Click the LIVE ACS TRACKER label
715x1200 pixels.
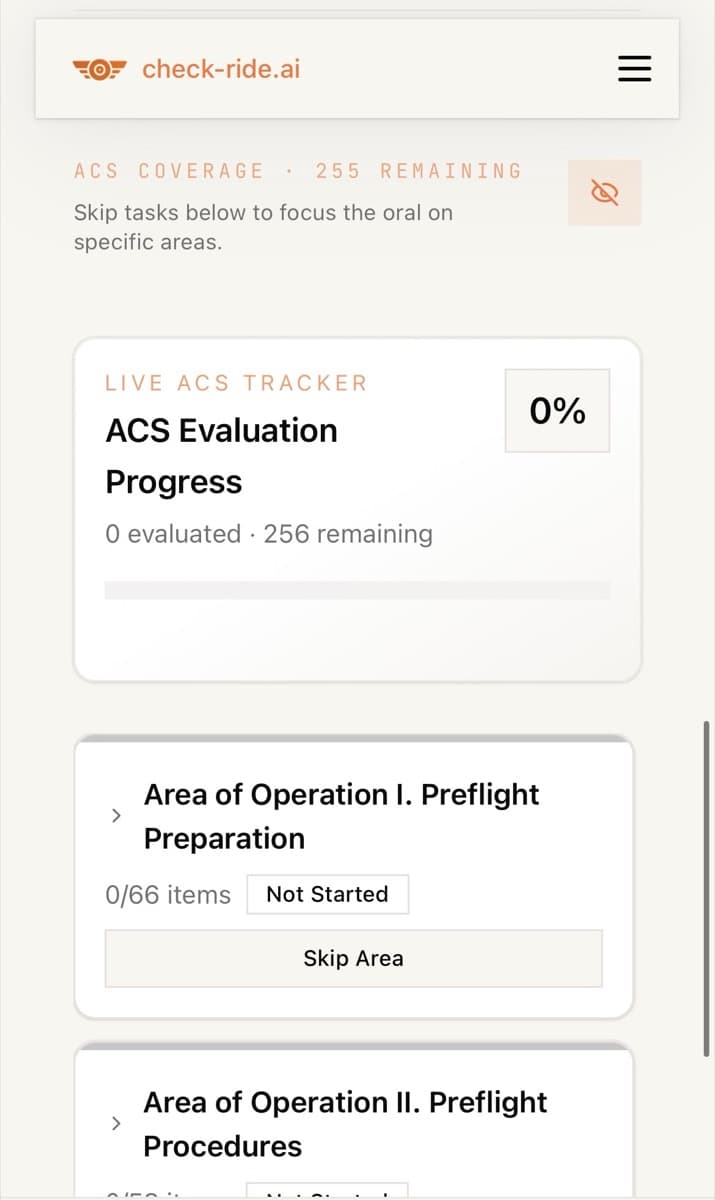pos(236,383)
